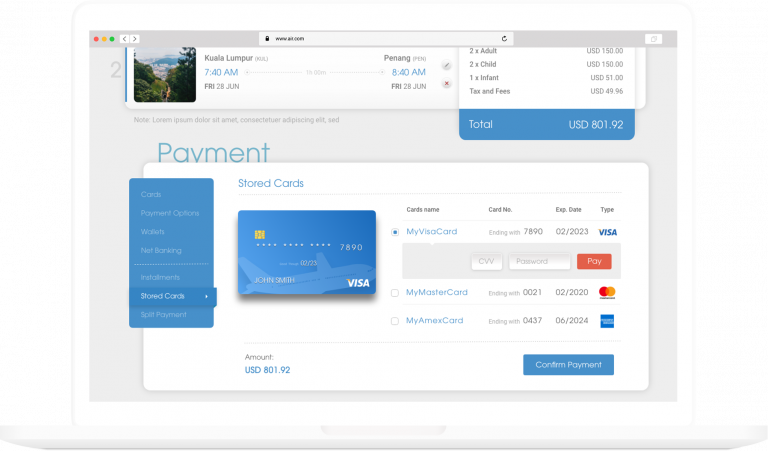768x451 pixels.
Task: Click the Stored Cards section heading
Action: click(271, 183)
